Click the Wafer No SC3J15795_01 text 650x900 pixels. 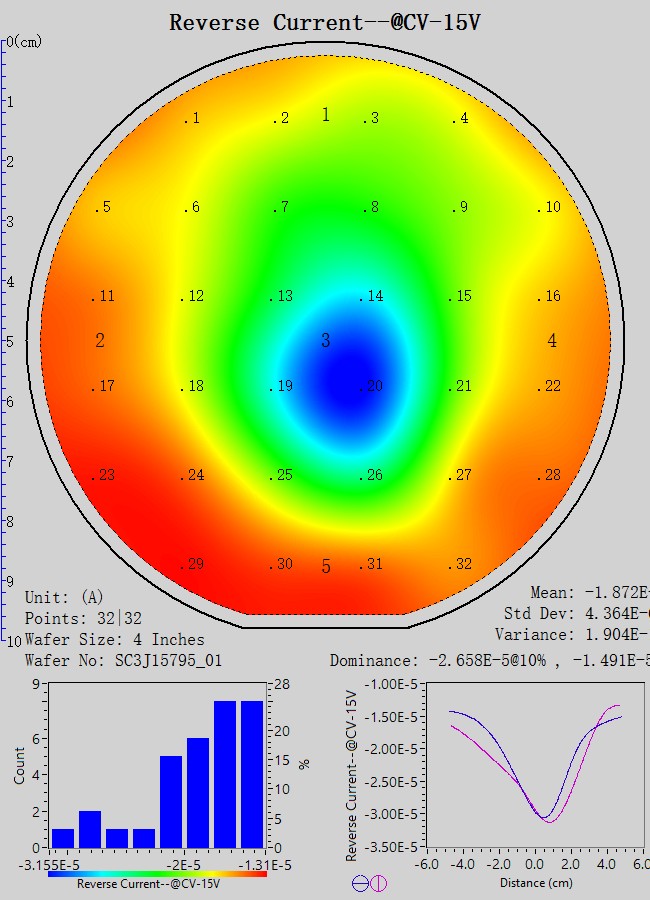click(123, 660)
